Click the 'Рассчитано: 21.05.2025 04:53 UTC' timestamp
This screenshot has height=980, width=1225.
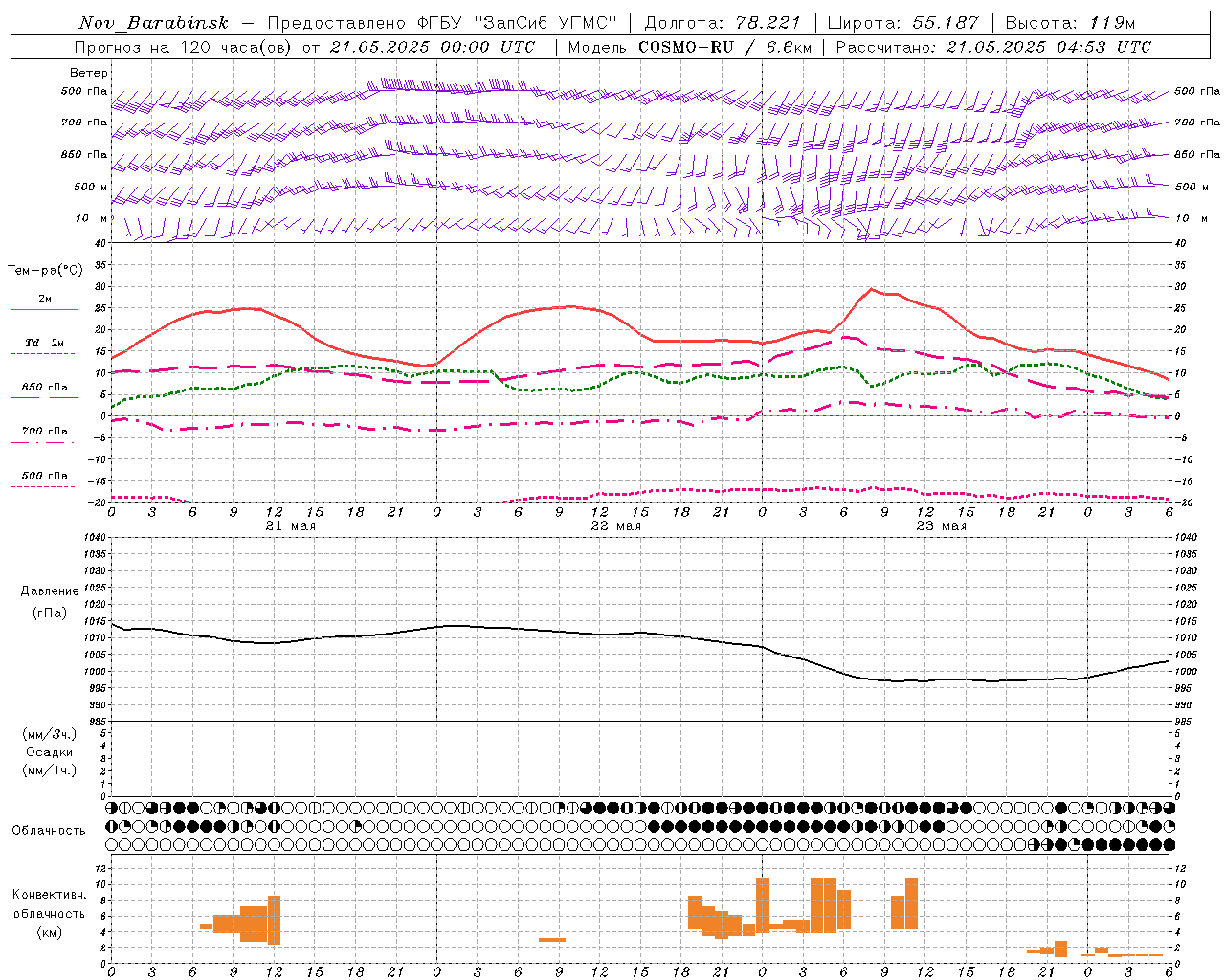tap(993, 47)
